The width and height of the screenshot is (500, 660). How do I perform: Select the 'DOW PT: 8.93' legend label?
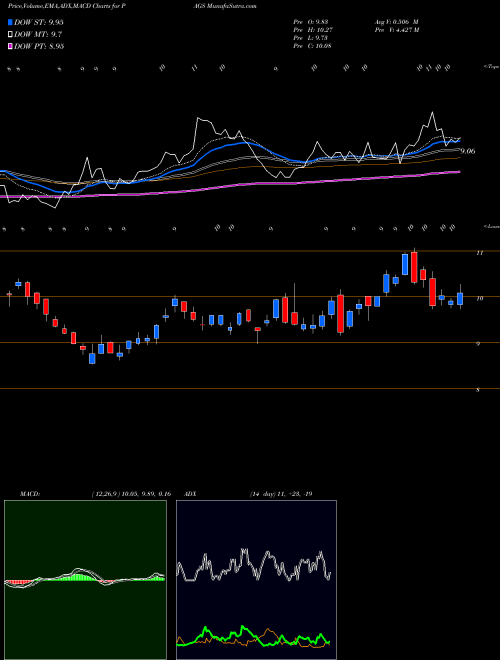(39, 47)
